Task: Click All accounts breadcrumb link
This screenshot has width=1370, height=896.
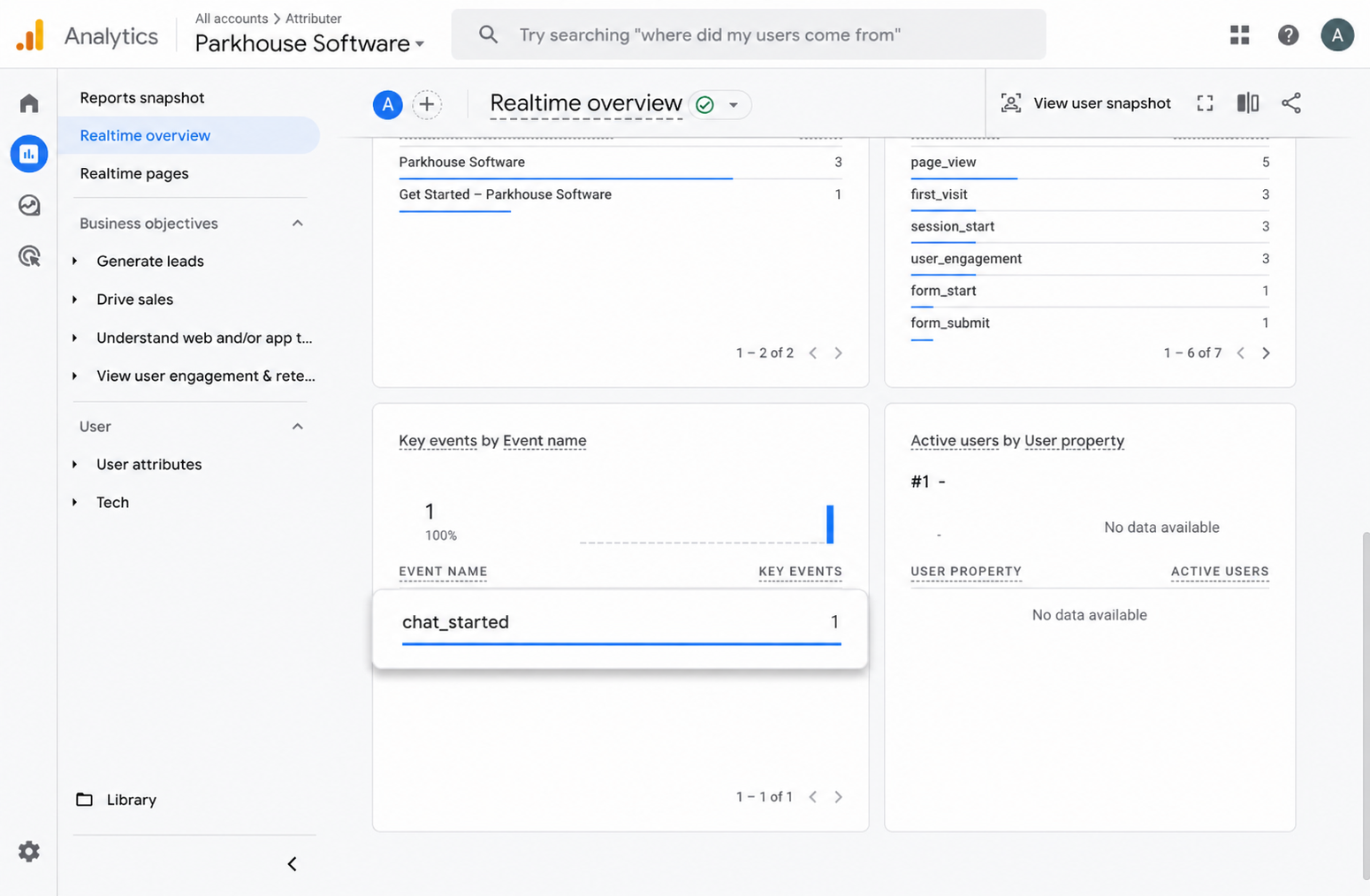Action: (x=232, y=19)
